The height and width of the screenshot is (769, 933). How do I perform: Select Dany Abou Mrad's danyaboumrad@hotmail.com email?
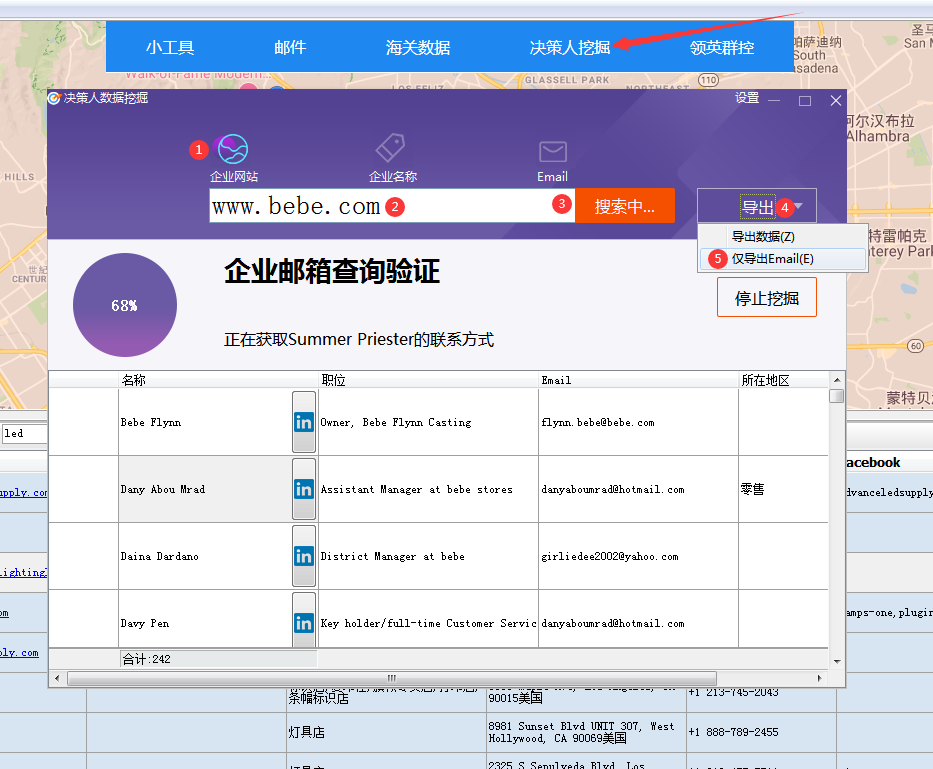(x=638, y=489)
